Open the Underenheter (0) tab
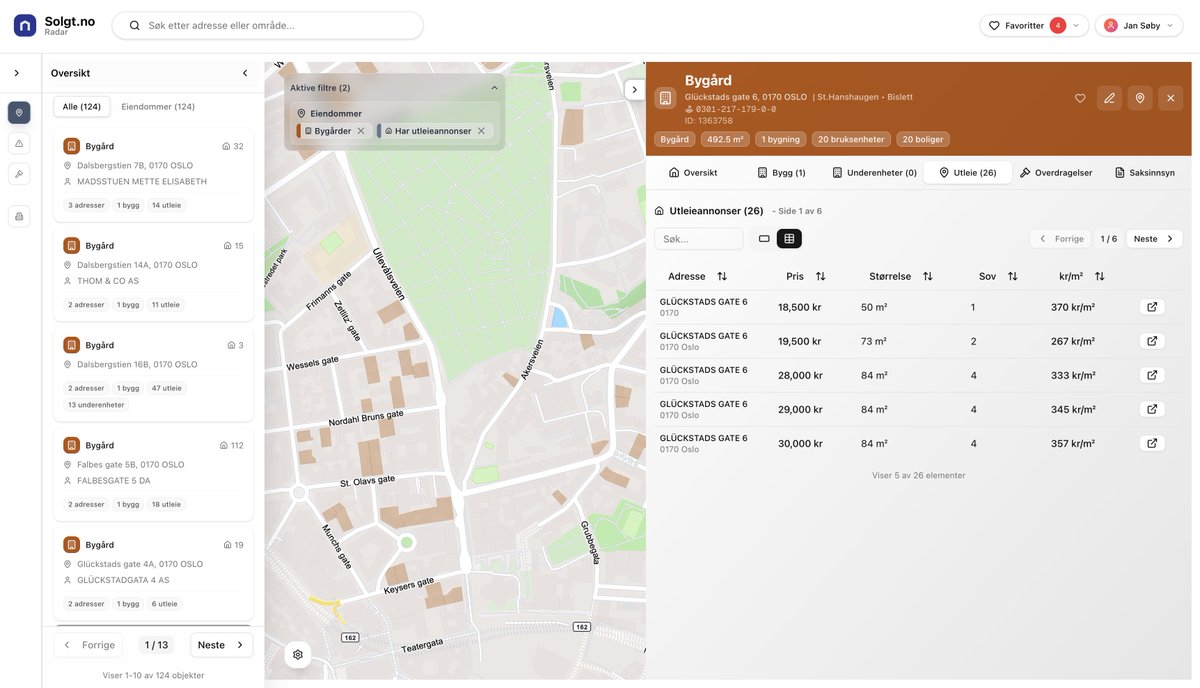The width and height of the screenshot is (1200, 688). pos(874,172)
